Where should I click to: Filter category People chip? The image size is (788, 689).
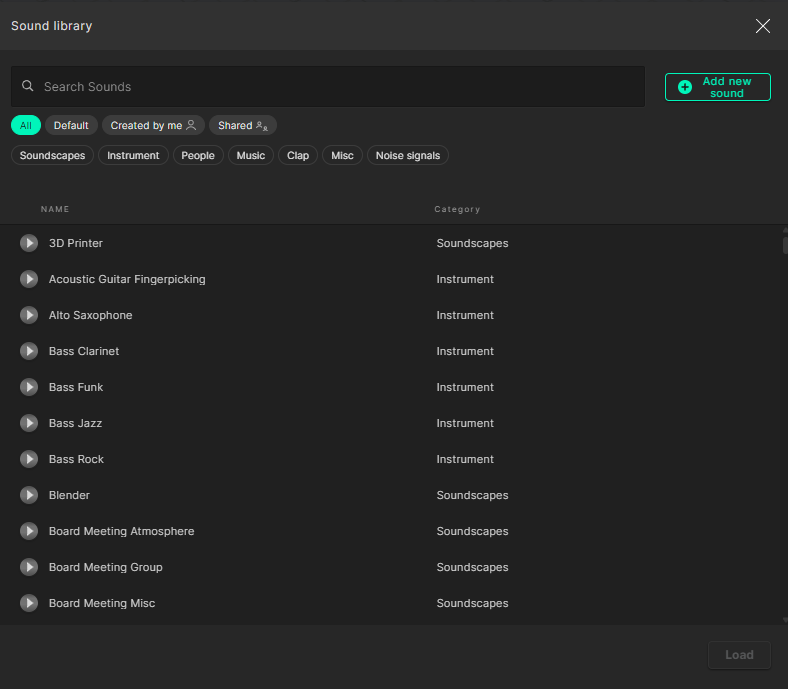[x=198, y=155]
